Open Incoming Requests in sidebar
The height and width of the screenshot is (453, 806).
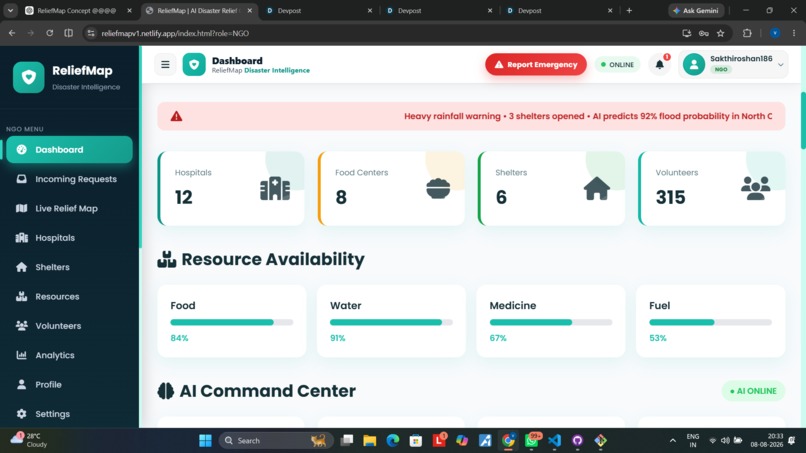69,179
